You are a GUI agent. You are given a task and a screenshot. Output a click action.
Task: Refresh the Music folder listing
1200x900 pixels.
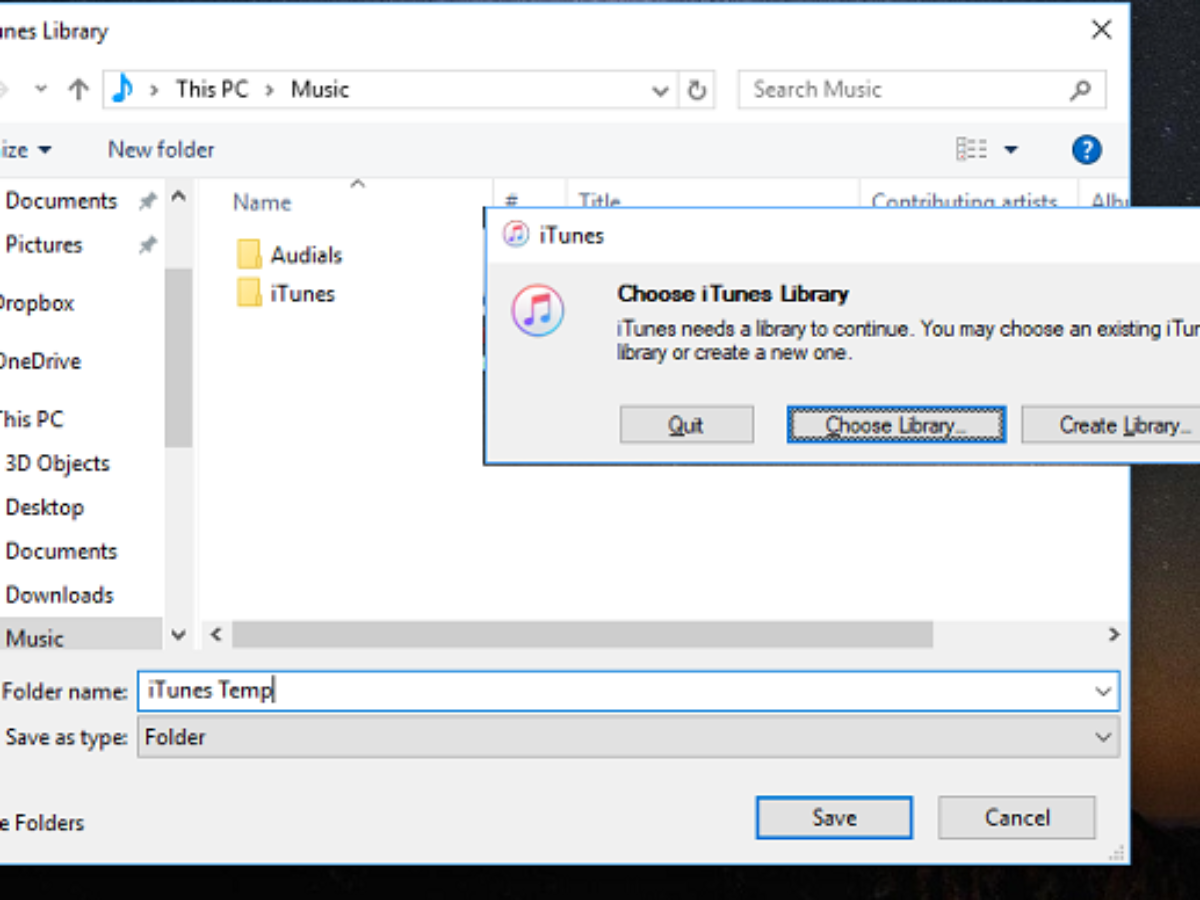tap(697, 90)
